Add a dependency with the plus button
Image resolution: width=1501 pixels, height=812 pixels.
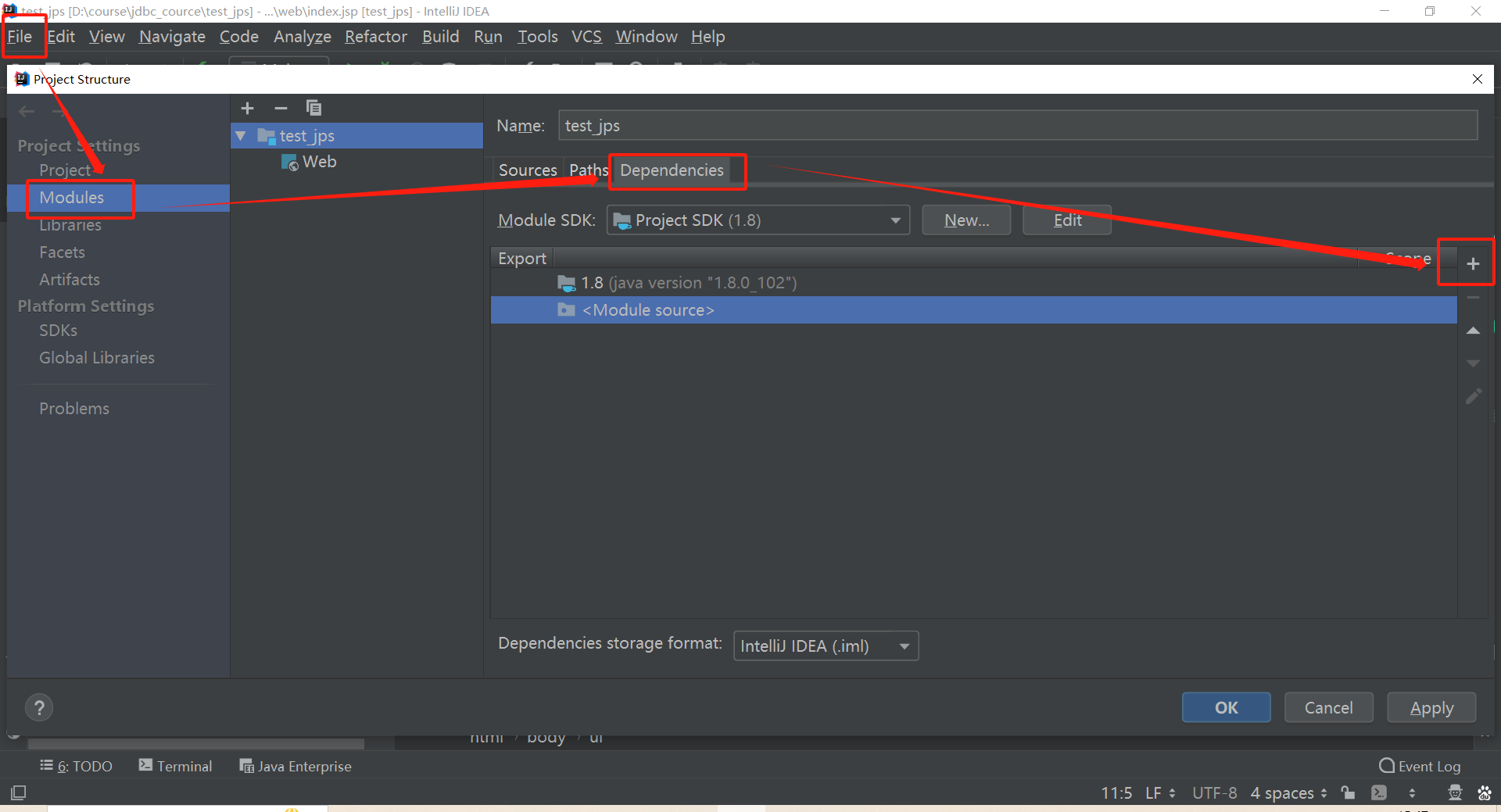[x=1473, y=264]
